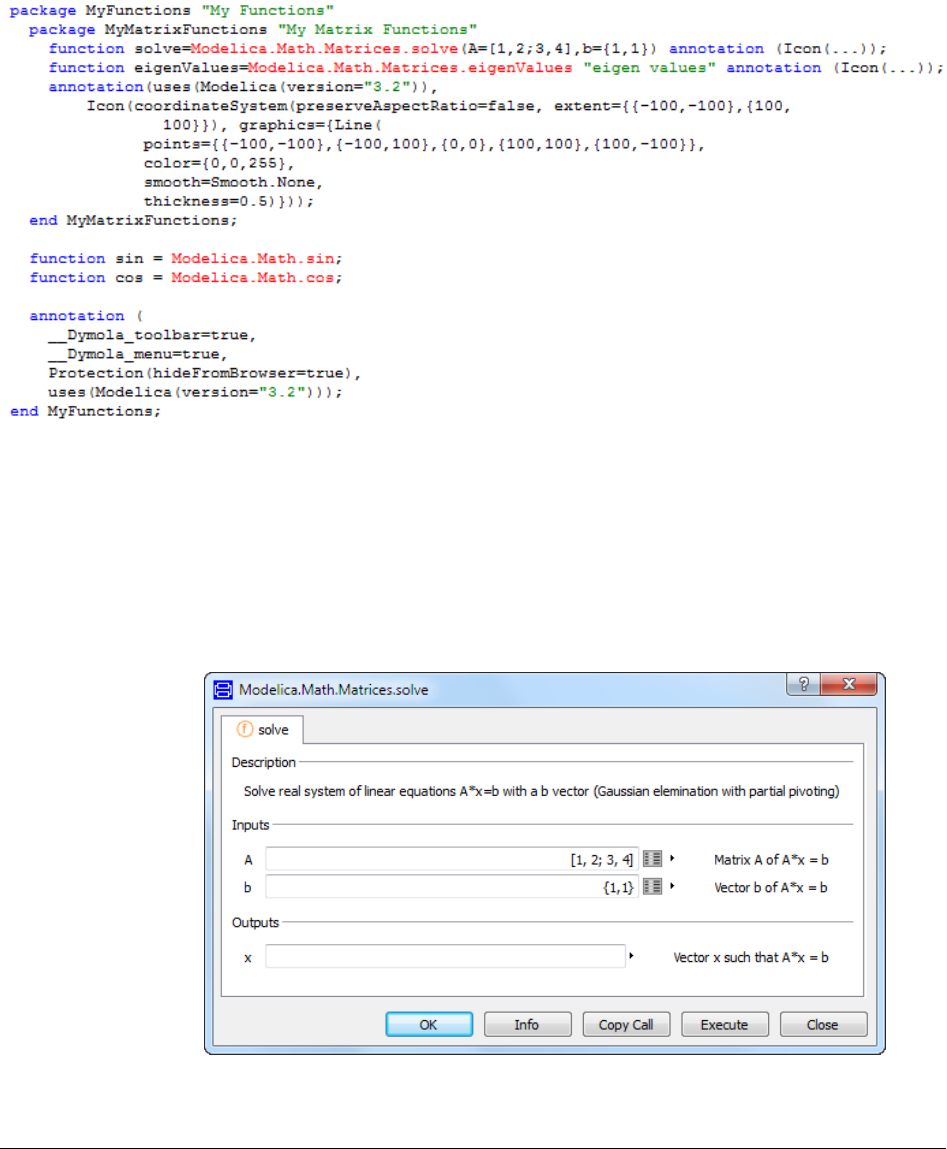This screenshot has height=1149, width=947.
Task: Click the "eigen values" description string
Action: (649, 67)
